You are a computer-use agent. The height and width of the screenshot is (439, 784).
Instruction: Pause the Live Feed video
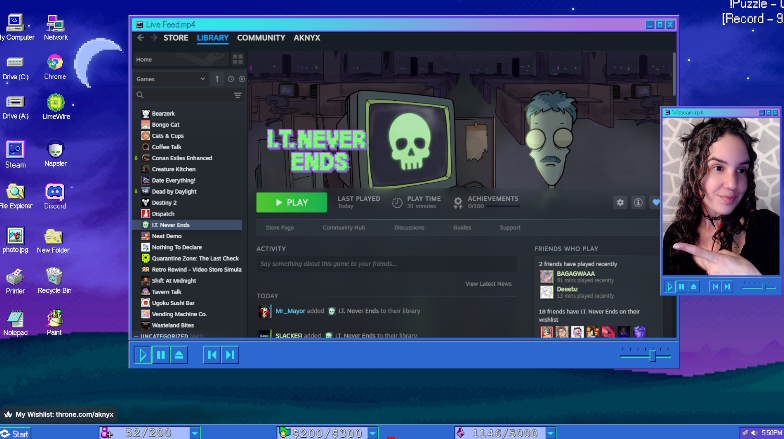tap(161, 355)
